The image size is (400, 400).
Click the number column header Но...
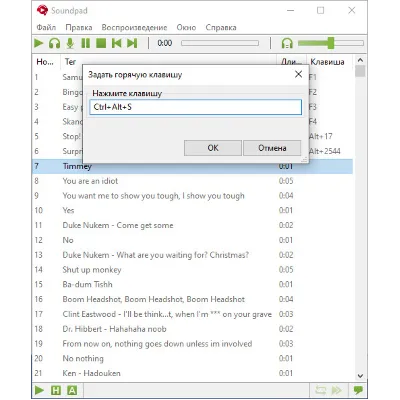[46, 62]
